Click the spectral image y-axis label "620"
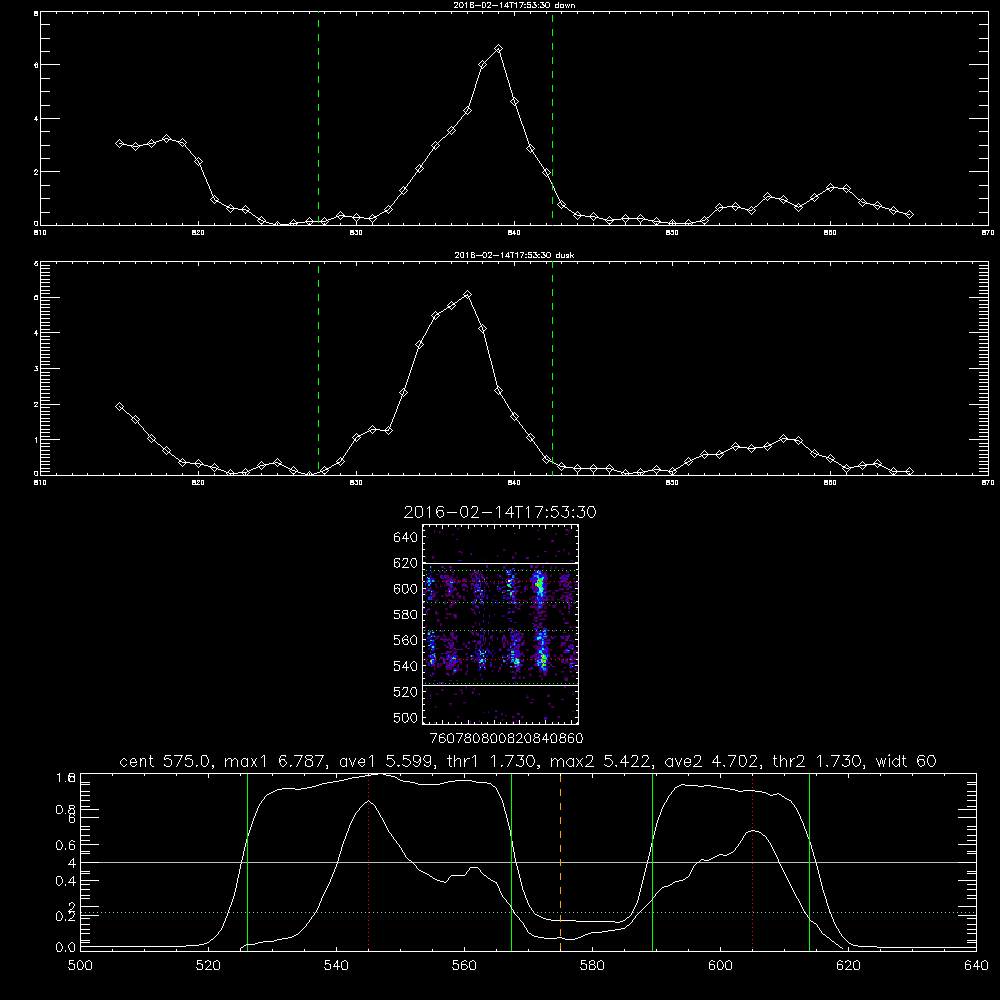The width and height of the screenshot is (1000, 1000). pos(405,563)
